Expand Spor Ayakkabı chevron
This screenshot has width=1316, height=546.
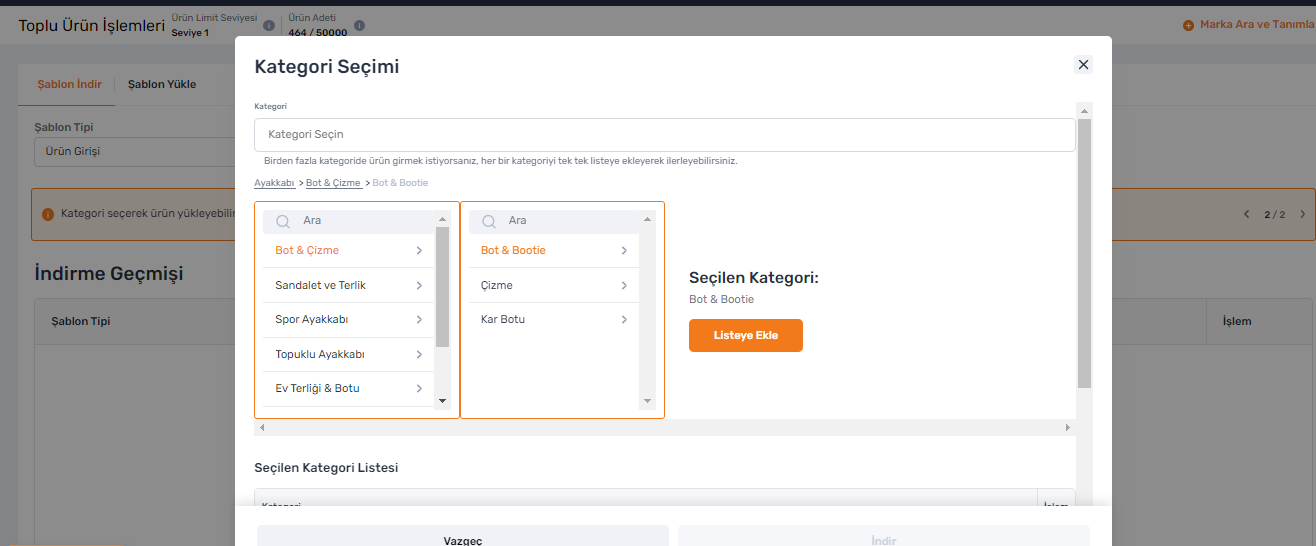point(419,320)
